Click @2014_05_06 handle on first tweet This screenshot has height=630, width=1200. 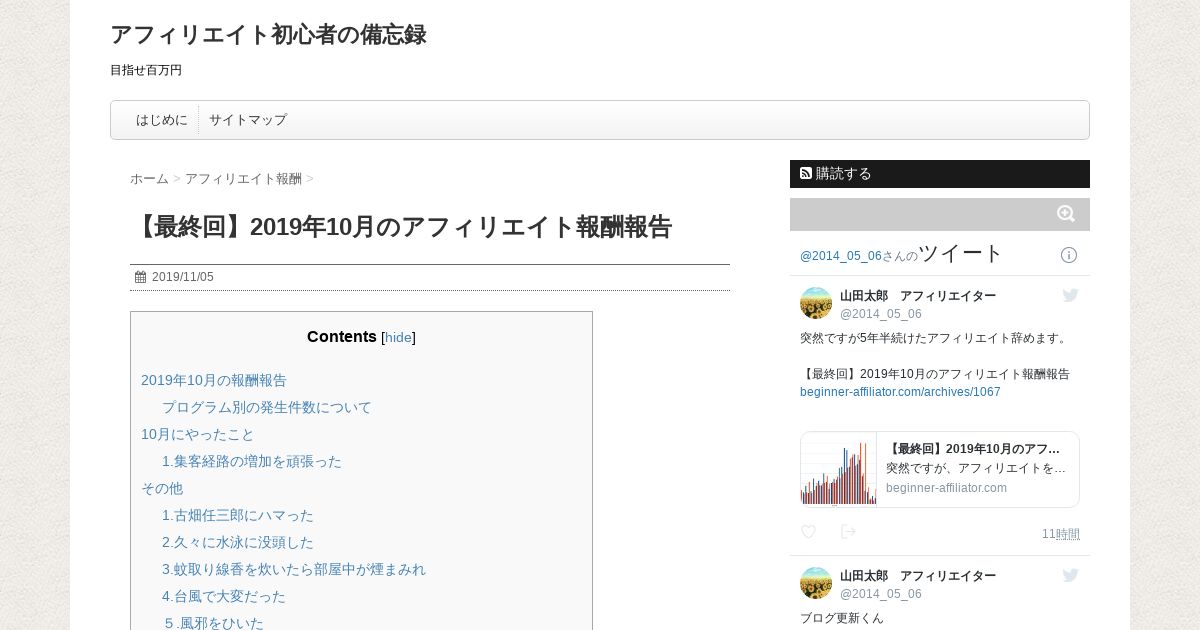click(881, 314)
